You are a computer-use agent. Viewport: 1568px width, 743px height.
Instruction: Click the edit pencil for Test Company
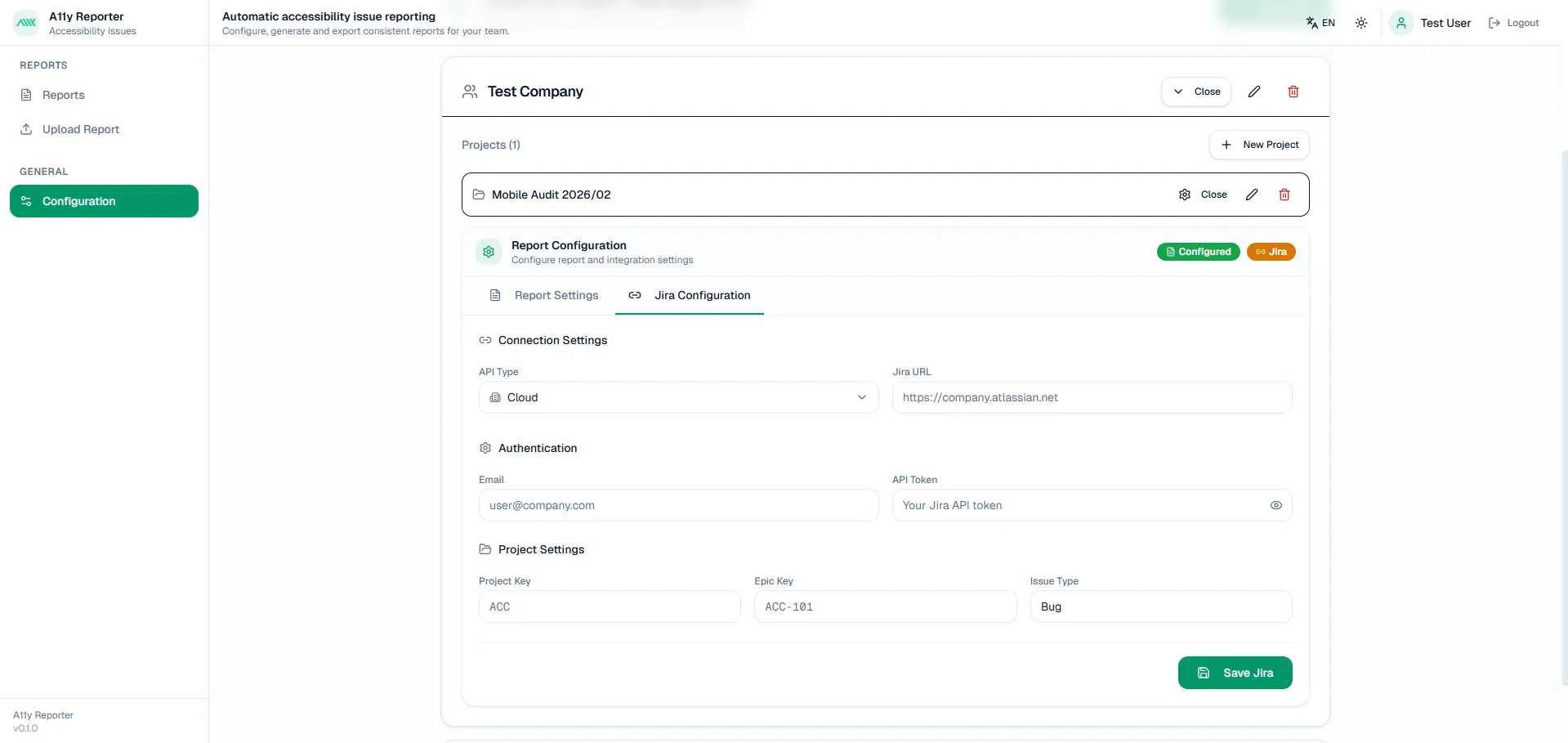coord(1254,92)
